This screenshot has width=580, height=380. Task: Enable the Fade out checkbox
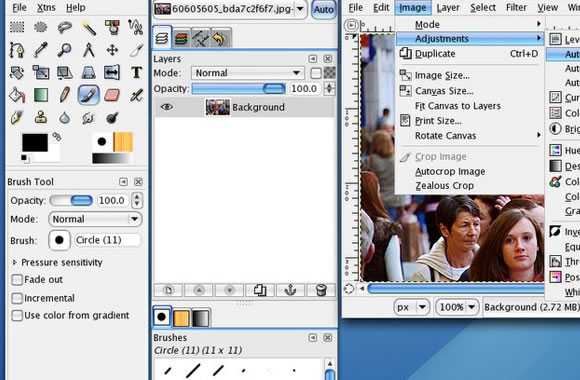17,280
